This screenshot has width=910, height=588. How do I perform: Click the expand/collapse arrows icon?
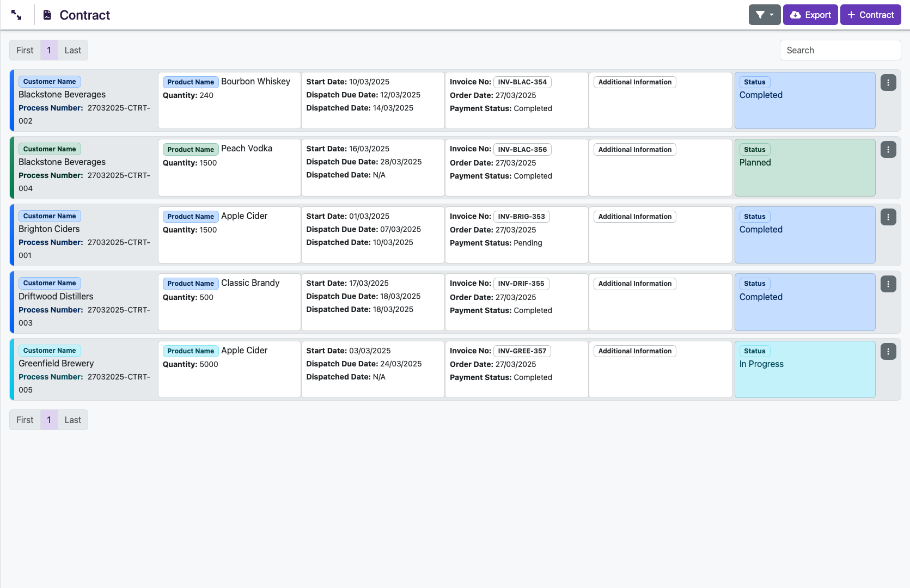pyautogui.click(x=17, y=15)
